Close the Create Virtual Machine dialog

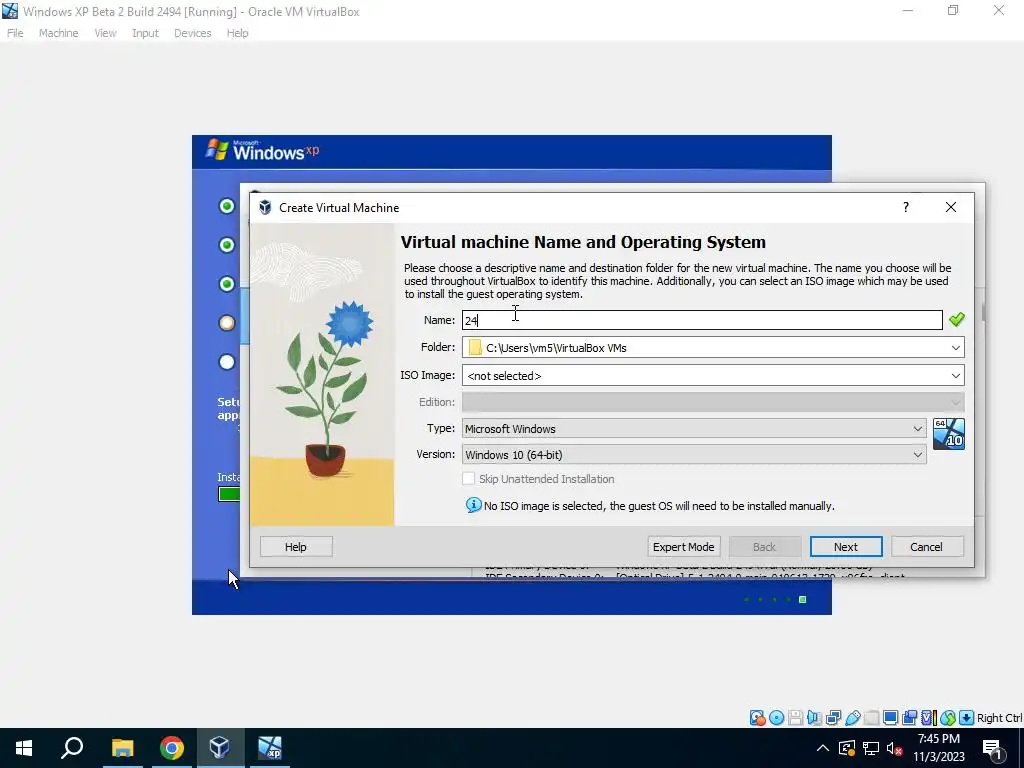(951, 207)
